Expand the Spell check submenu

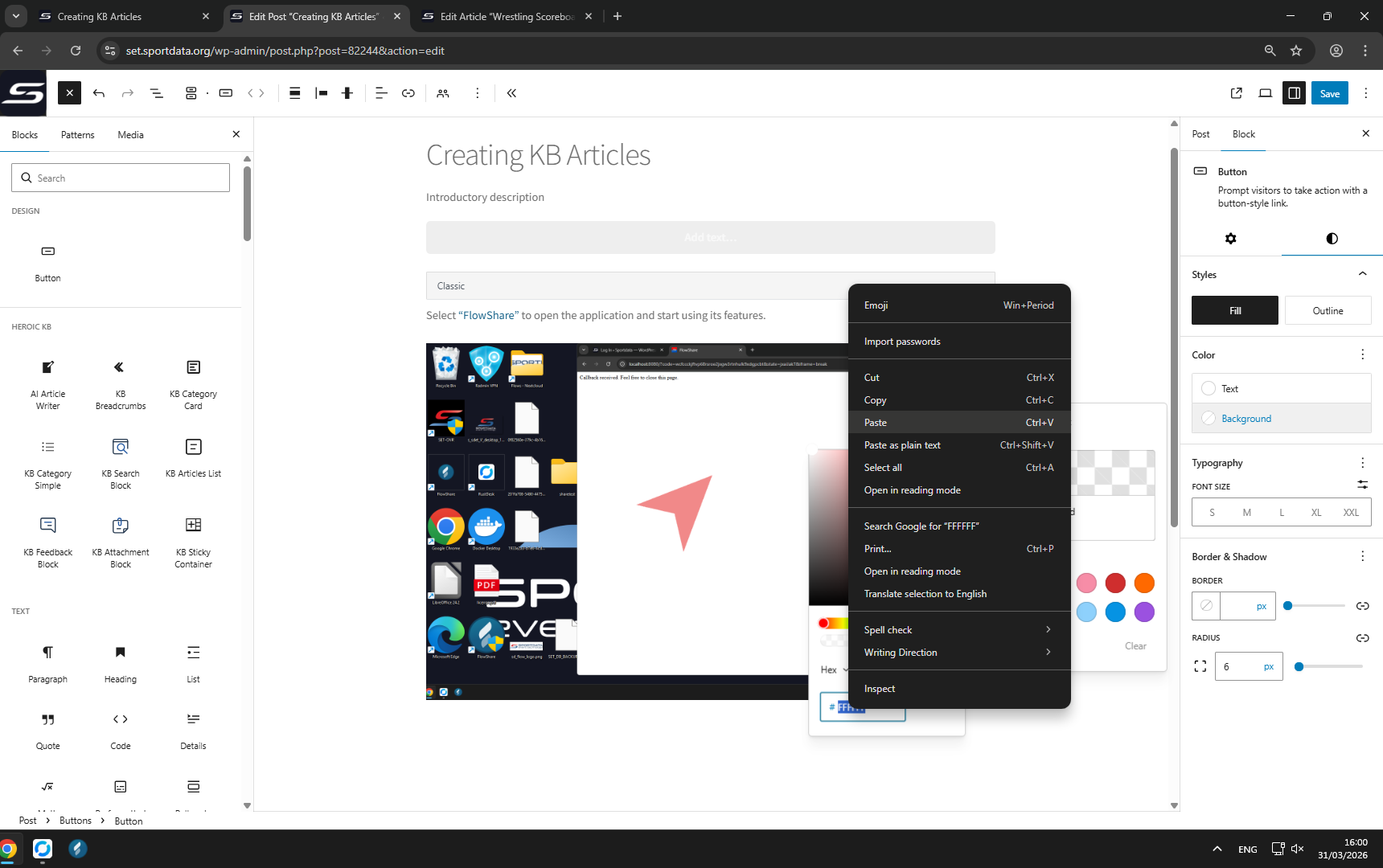[x=958, y=630]
